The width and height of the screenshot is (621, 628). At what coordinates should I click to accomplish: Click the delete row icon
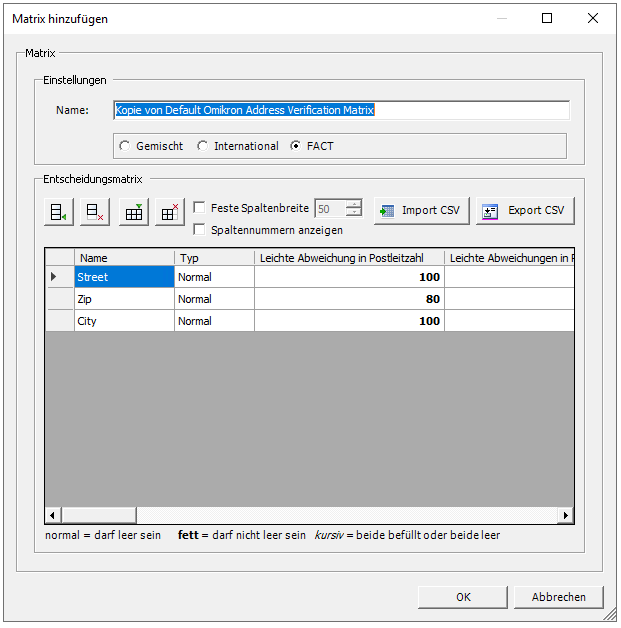click(95, 212)
